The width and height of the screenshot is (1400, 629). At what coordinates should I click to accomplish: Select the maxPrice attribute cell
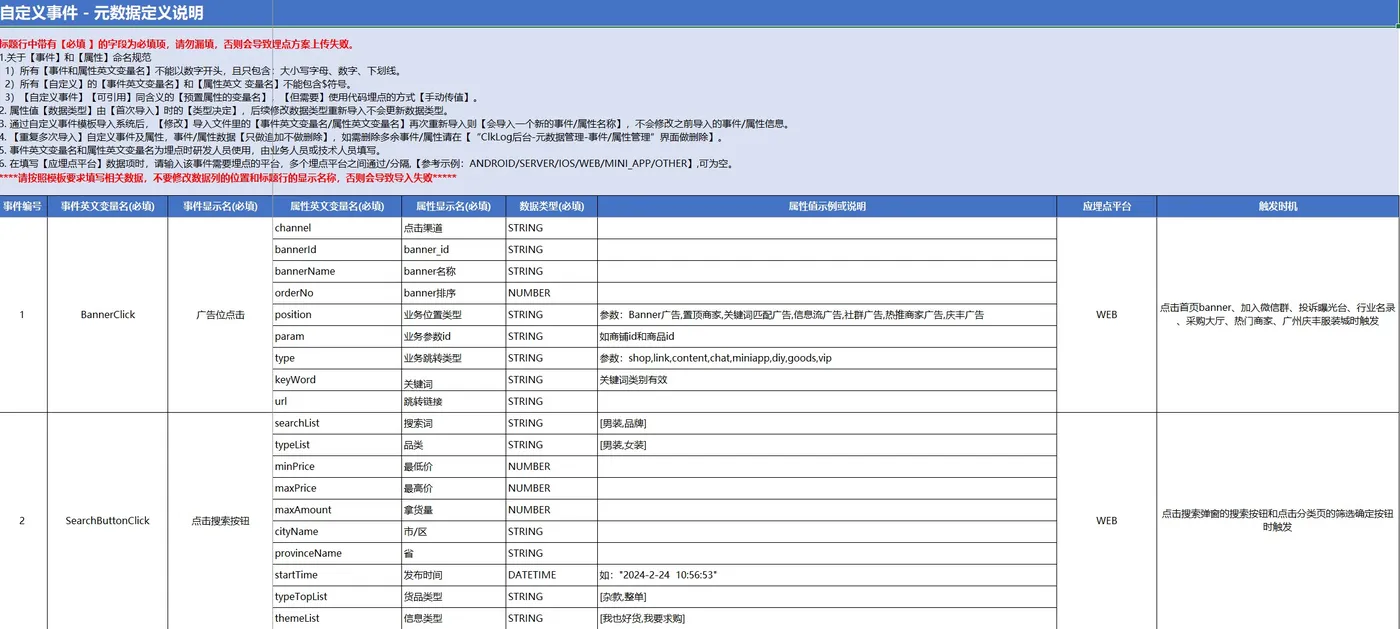click(337, 488)
